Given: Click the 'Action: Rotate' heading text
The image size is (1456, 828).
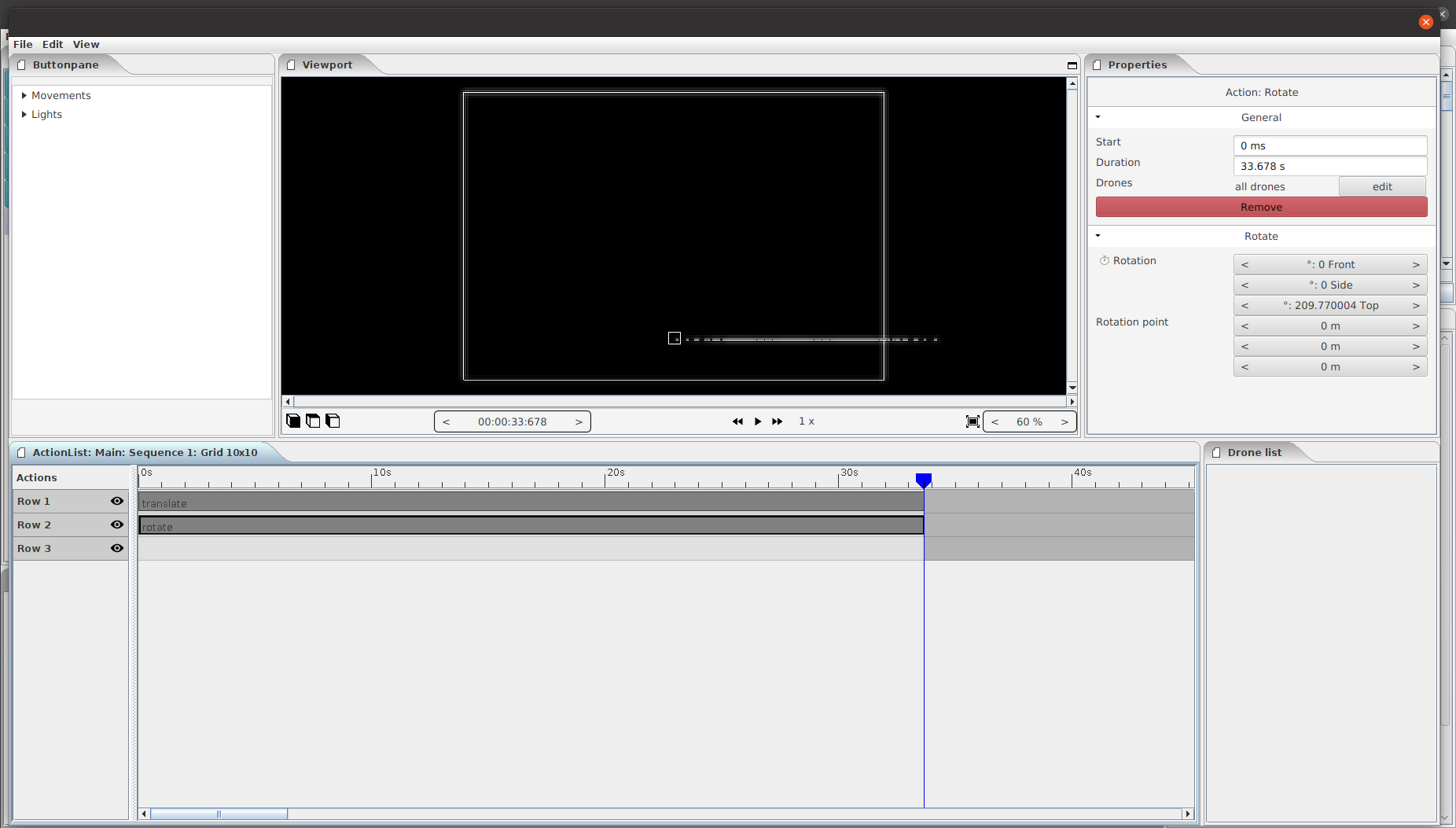Looking at the screenshot, I should tap(1261, 92).
